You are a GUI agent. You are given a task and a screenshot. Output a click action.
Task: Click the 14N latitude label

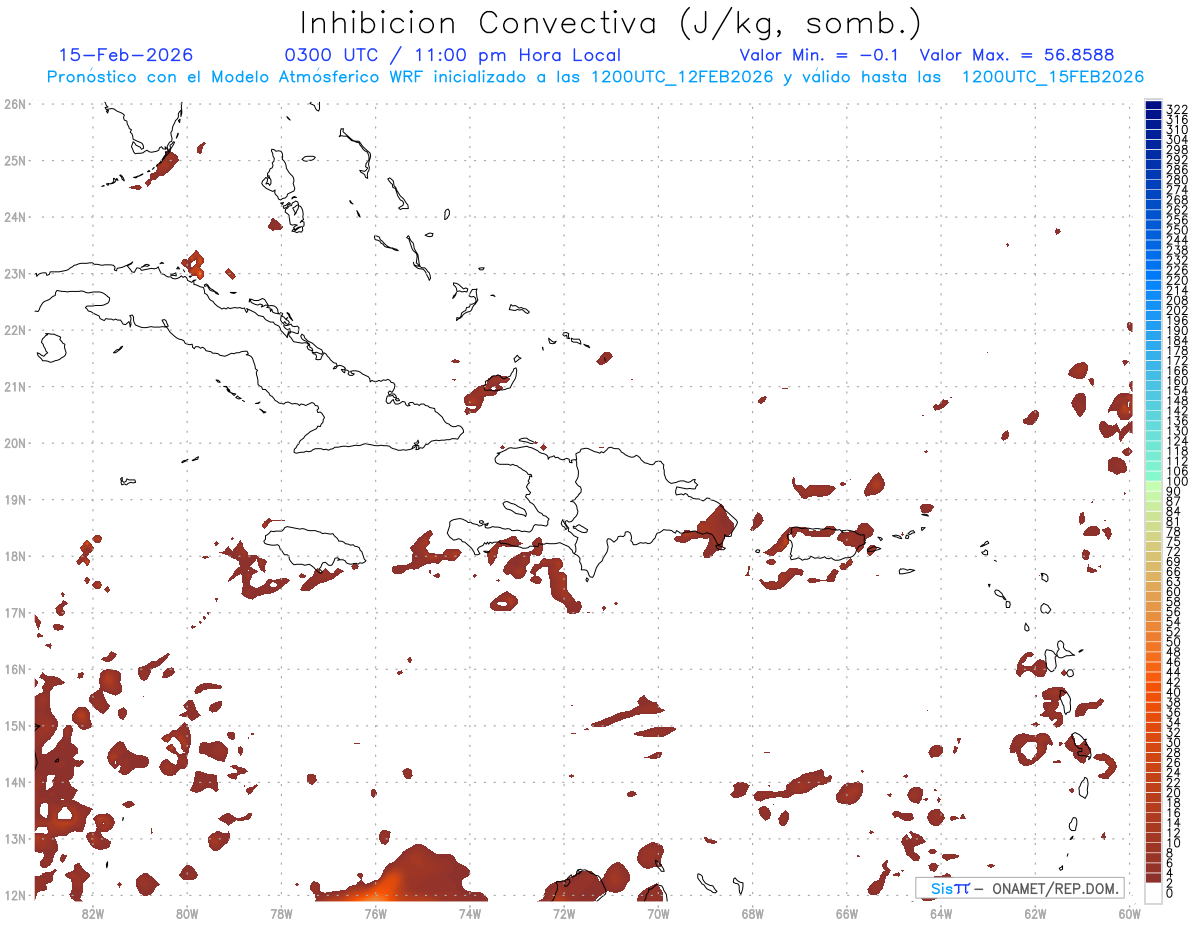(15, 782)
